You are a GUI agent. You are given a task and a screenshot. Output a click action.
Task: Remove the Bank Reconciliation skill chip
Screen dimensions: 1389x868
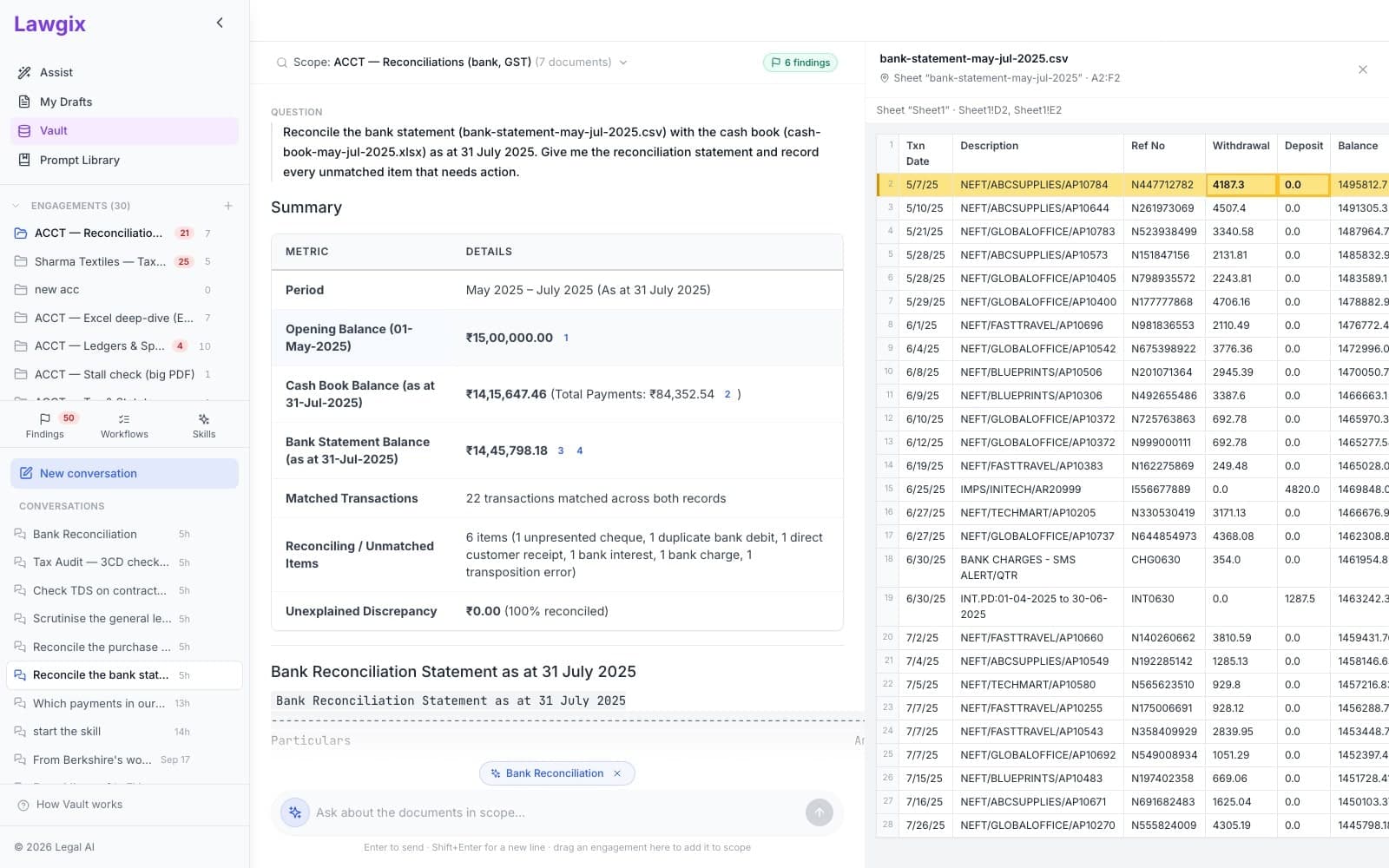(x=617, y=773)
